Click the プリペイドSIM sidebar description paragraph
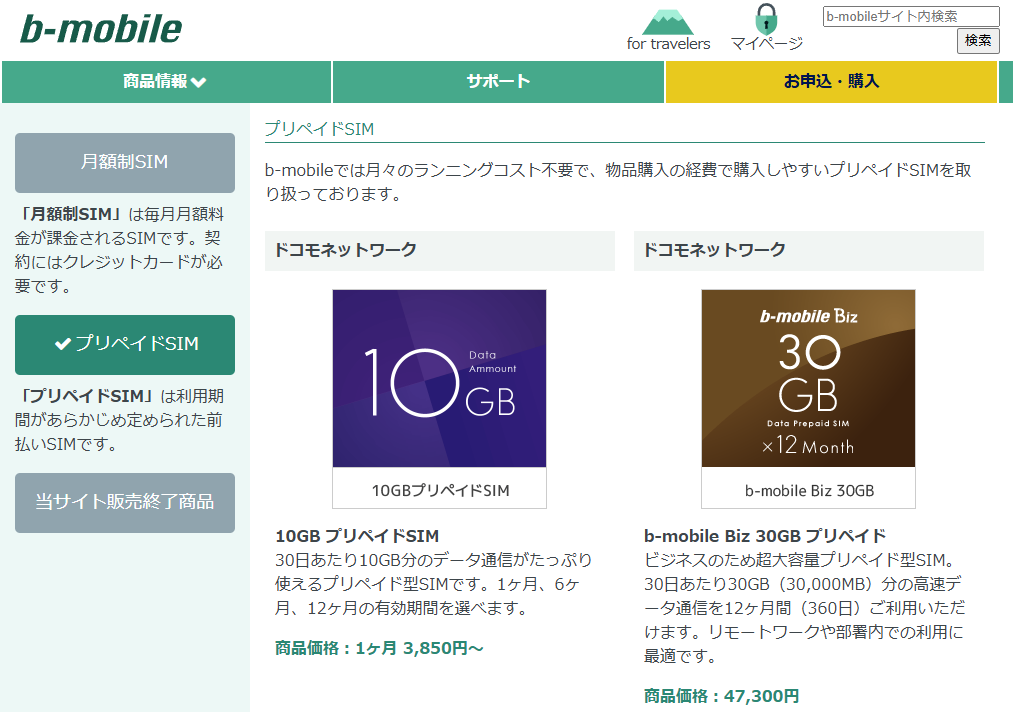 [x=120, y=420]
